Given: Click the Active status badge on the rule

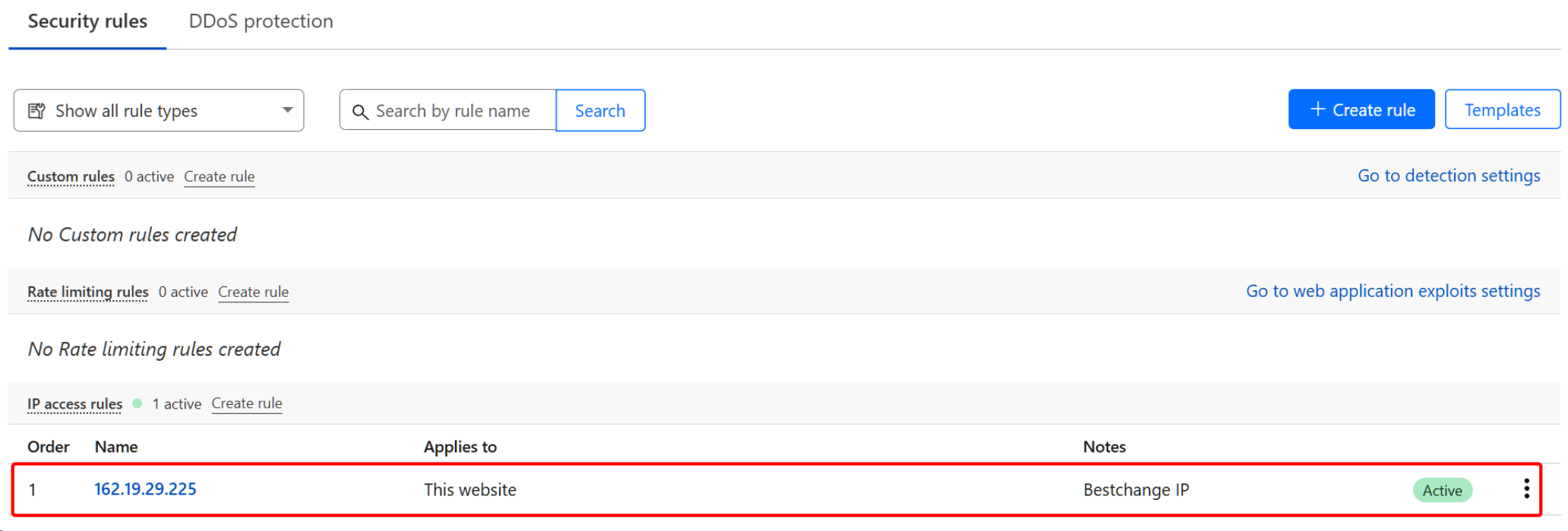Looking at the screenshot, I should click(1442, 490).
